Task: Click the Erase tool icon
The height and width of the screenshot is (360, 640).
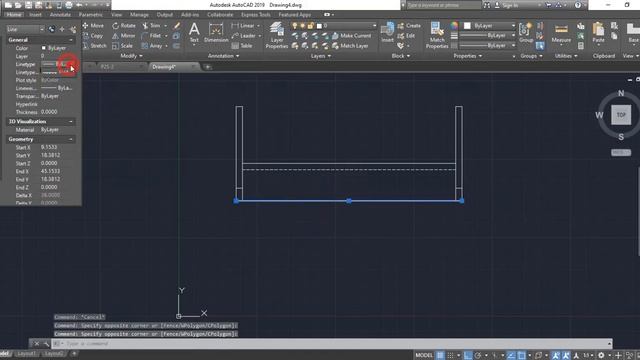Action: pos(177,26)
